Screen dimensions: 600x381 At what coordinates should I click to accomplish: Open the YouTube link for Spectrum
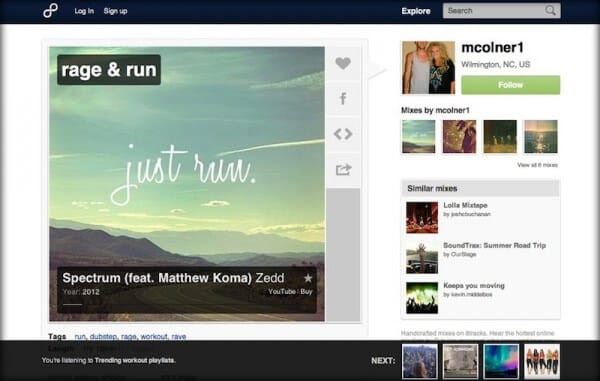[x=282, y=291]
